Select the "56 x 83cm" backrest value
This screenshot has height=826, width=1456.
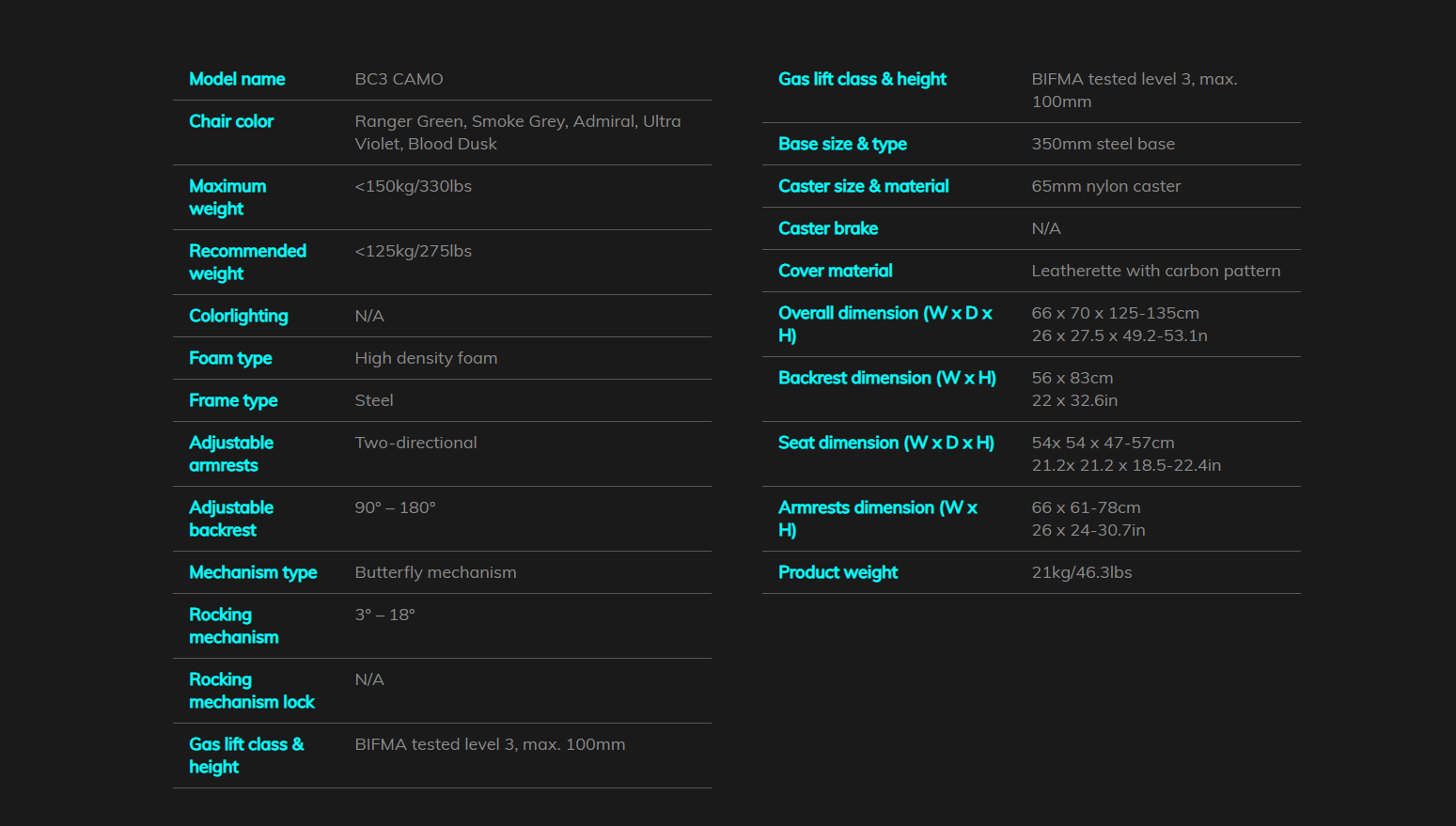(1072, 378)
